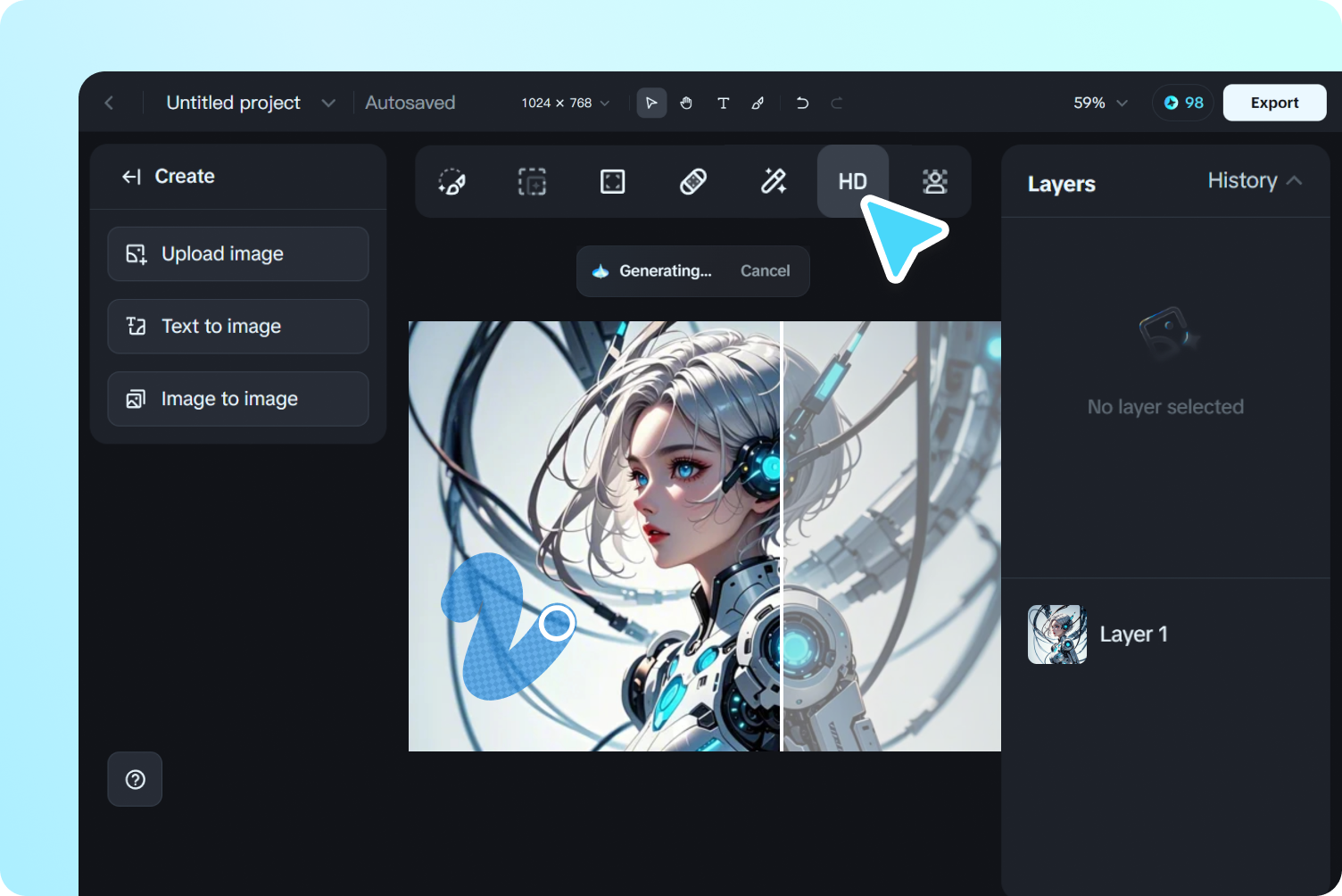
Task: Select the hand pan tool
Action: click(x=686, y=103)
